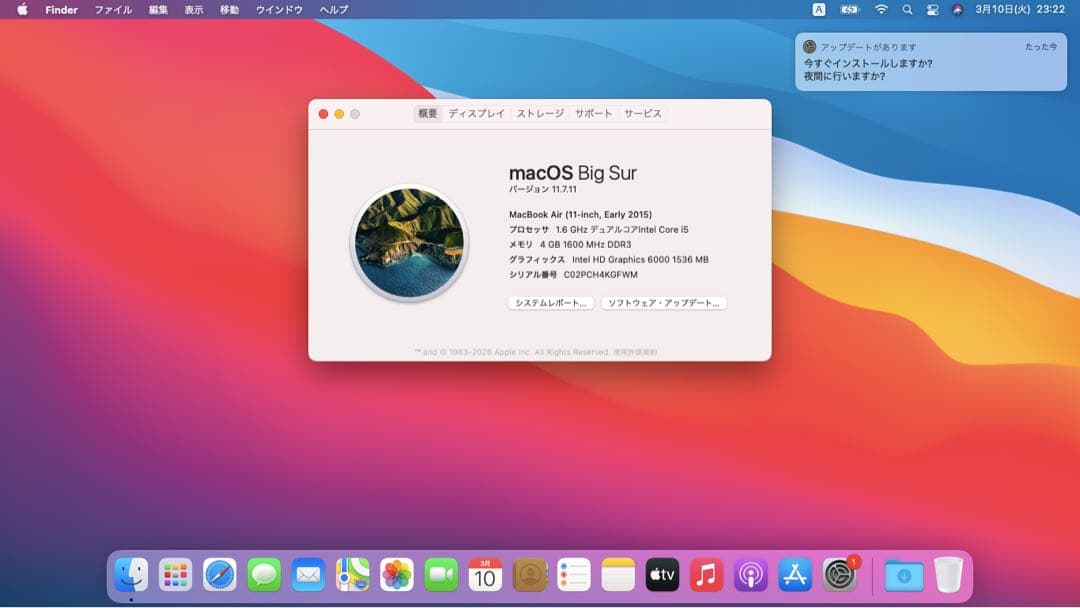The width and height of the screenshot is (1080, 608).
Task: Open Podcasts from the Dock
Action: coord(749,575)
